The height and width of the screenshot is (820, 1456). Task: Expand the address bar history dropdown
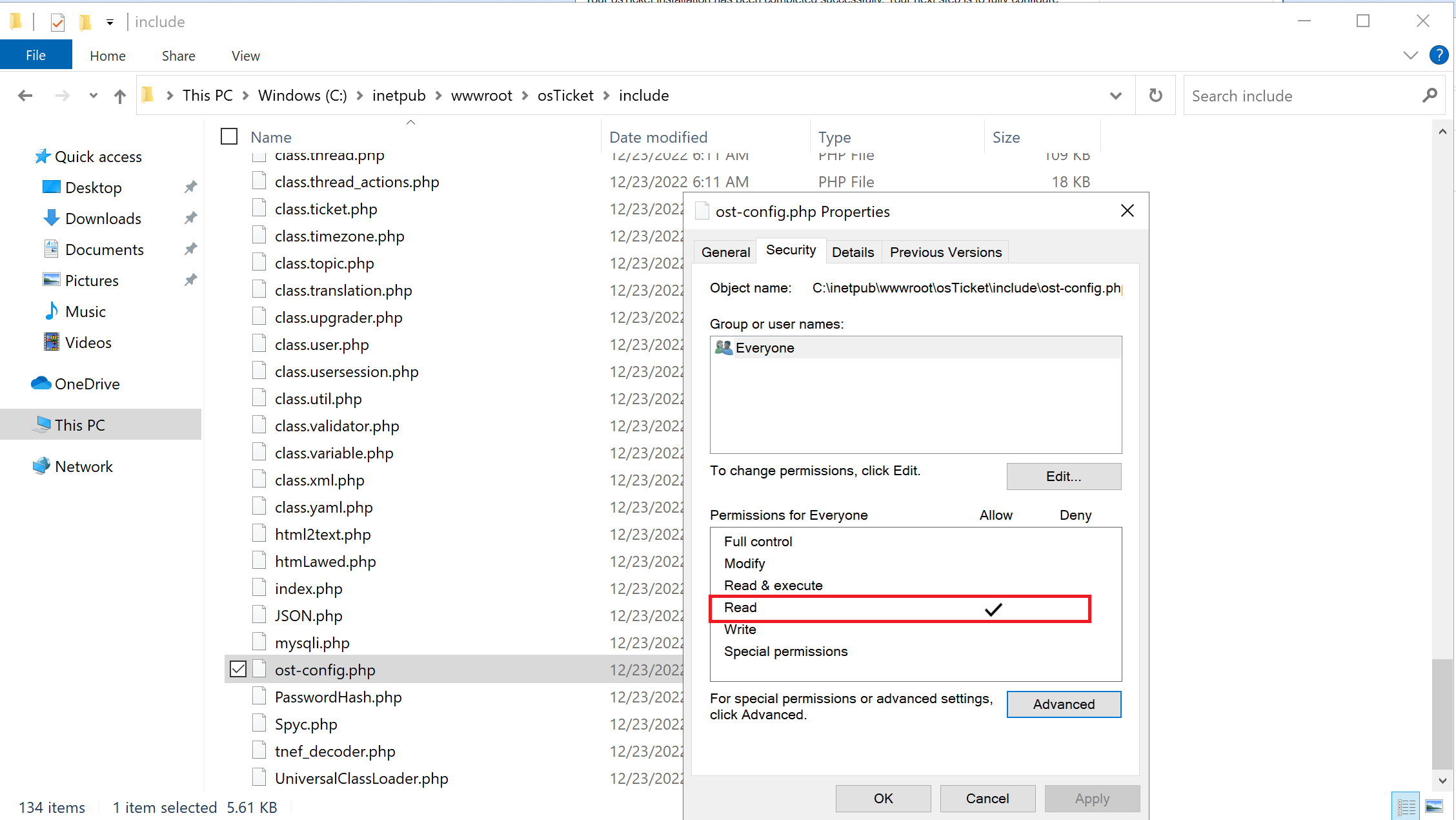click(1115, 96)
